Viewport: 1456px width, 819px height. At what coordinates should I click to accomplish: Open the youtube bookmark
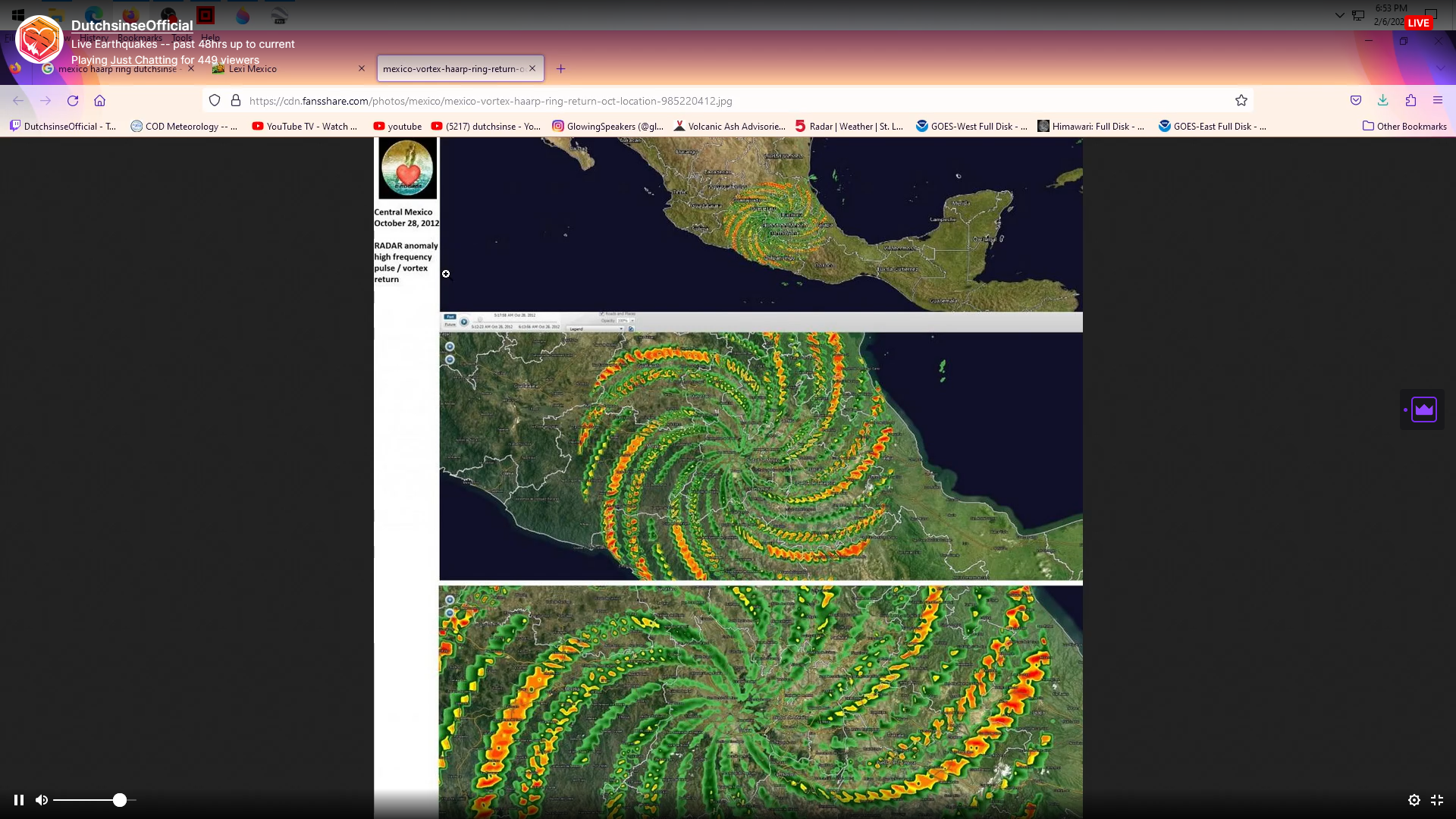click(397, 127)
